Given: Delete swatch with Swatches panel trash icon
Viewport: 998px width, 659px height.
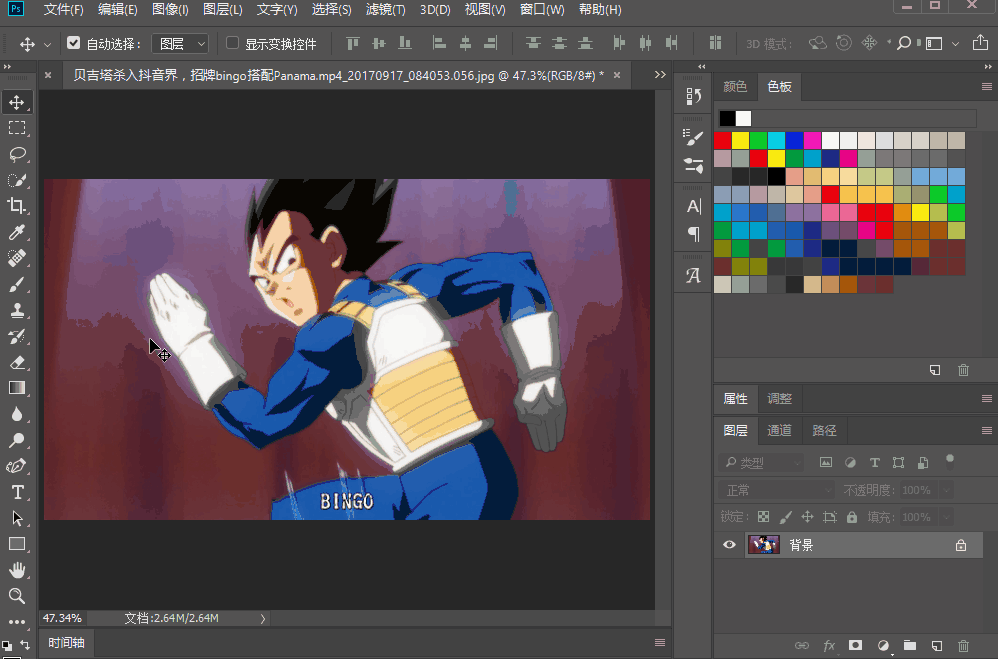Looking at the screenshot, I should pyautogui.click(x=964, y=370).
